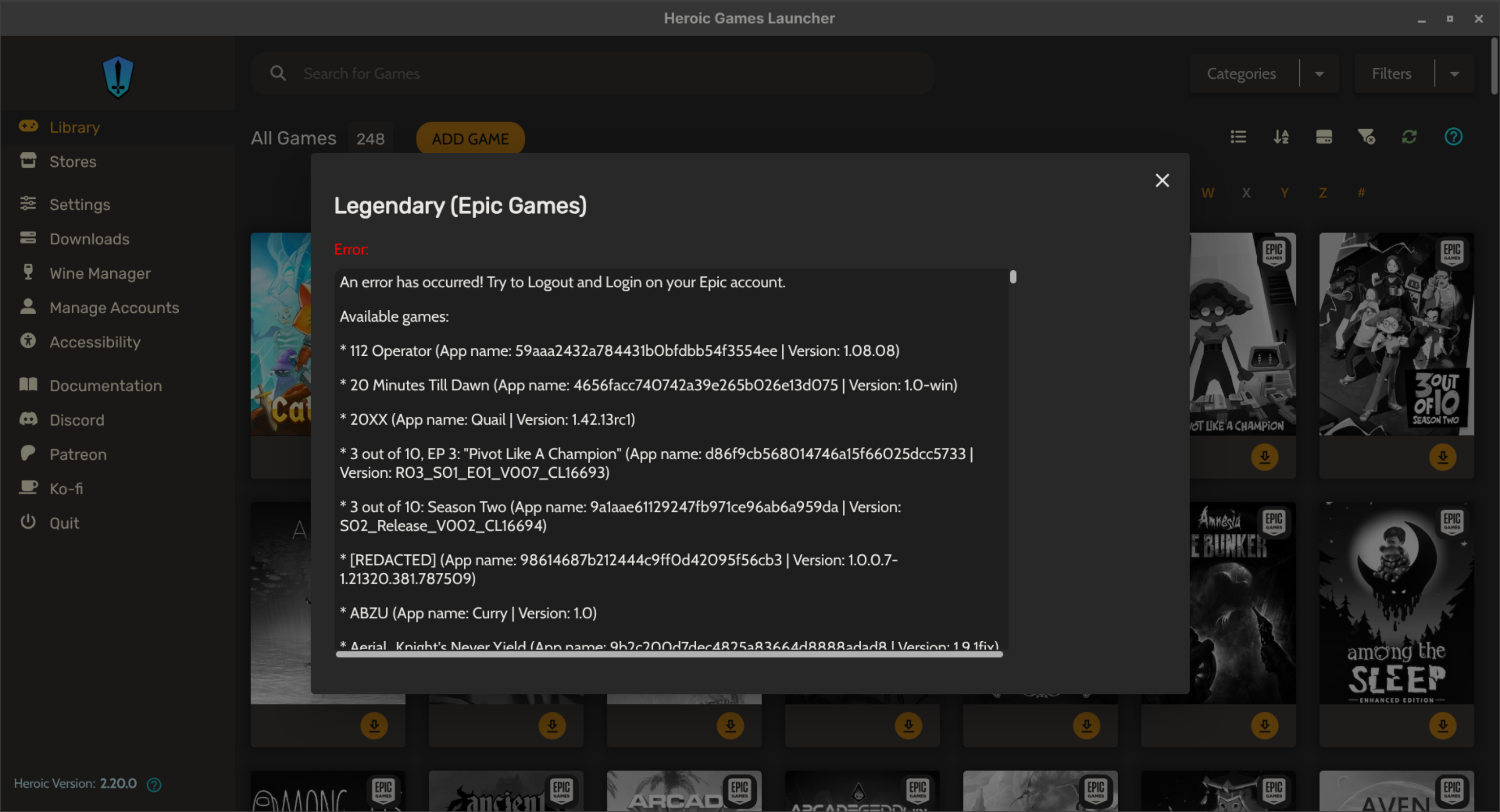
Task: Toggle the show hidden games filter icon
Action: [1366, 137]
